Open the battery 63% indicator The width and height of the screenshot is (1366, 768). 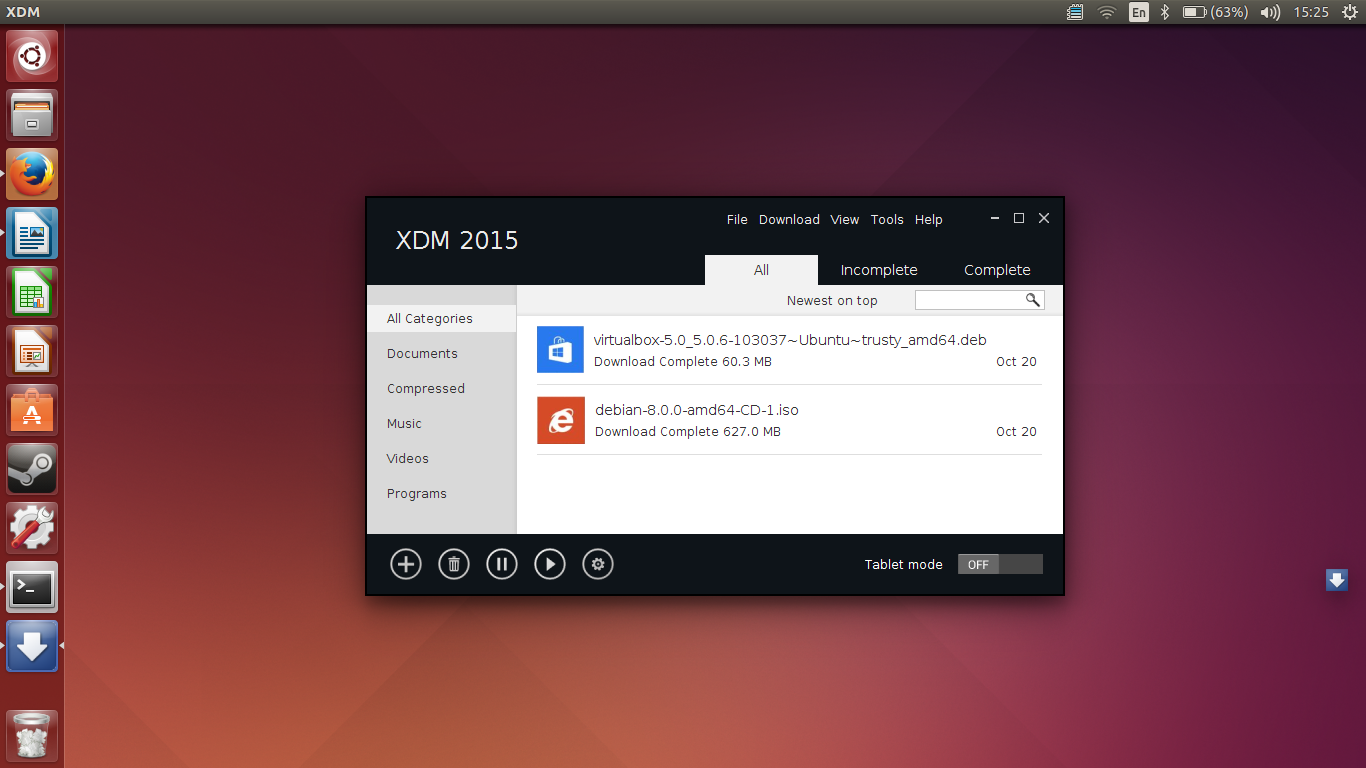1215,12
